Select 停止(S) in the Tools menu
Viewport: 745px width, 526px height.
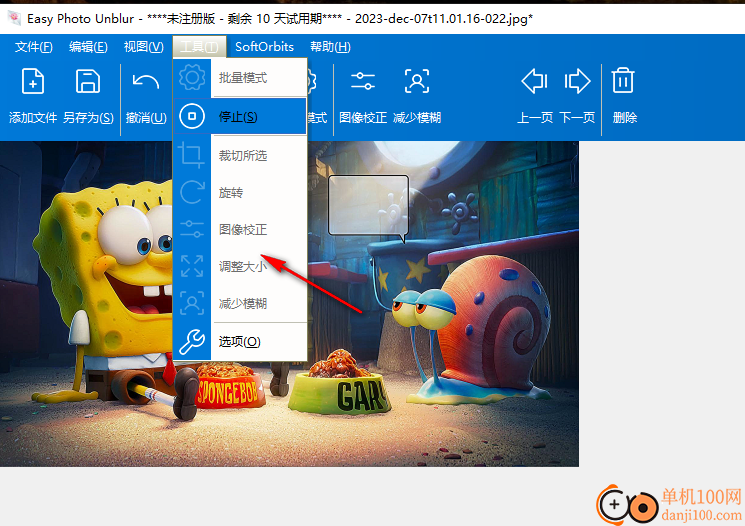pyautogui.click(x=240, y=116)
